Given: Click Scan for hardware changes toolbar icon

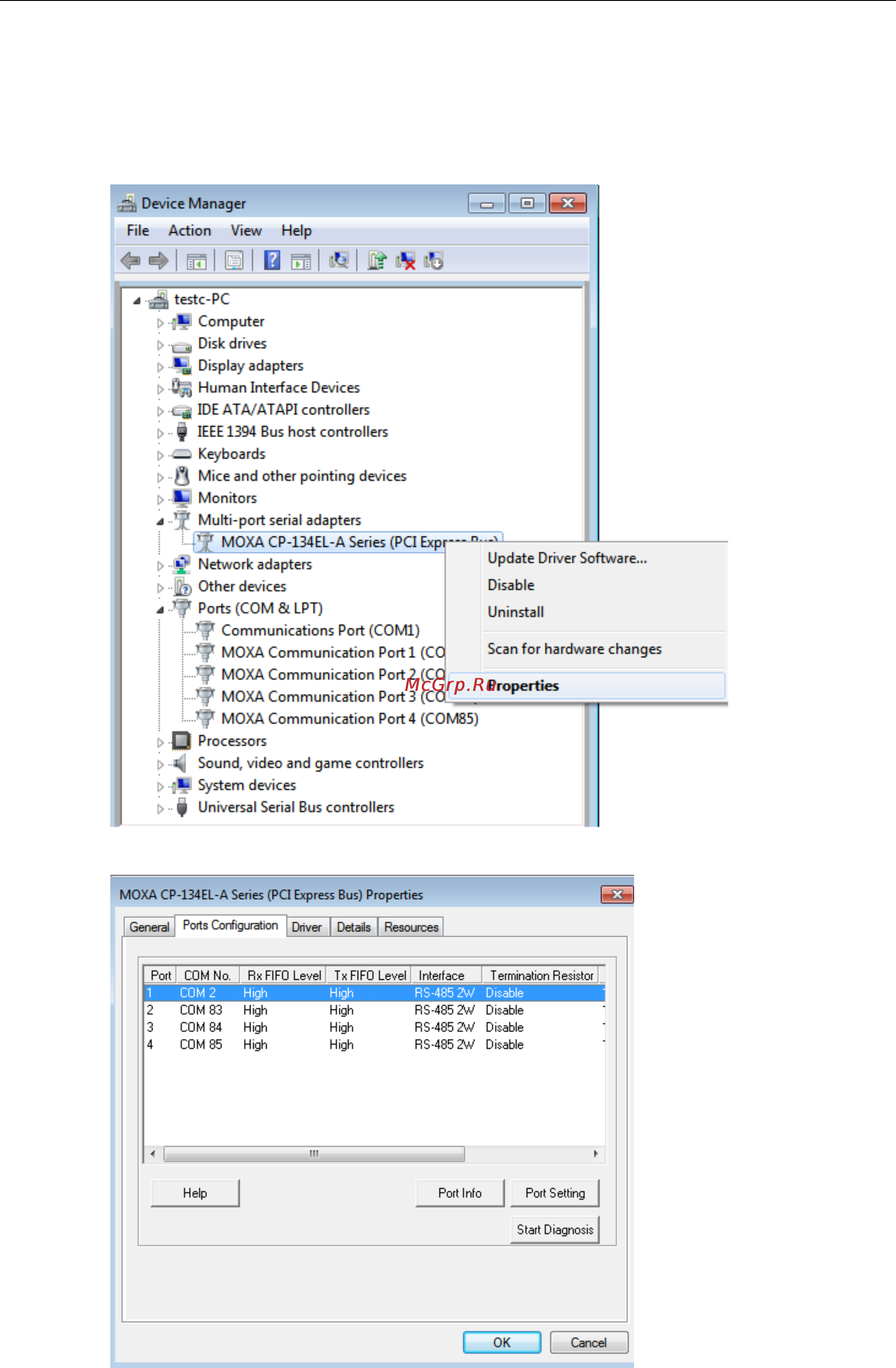Looking at the screenshot, I should click(x=339, y=261).
